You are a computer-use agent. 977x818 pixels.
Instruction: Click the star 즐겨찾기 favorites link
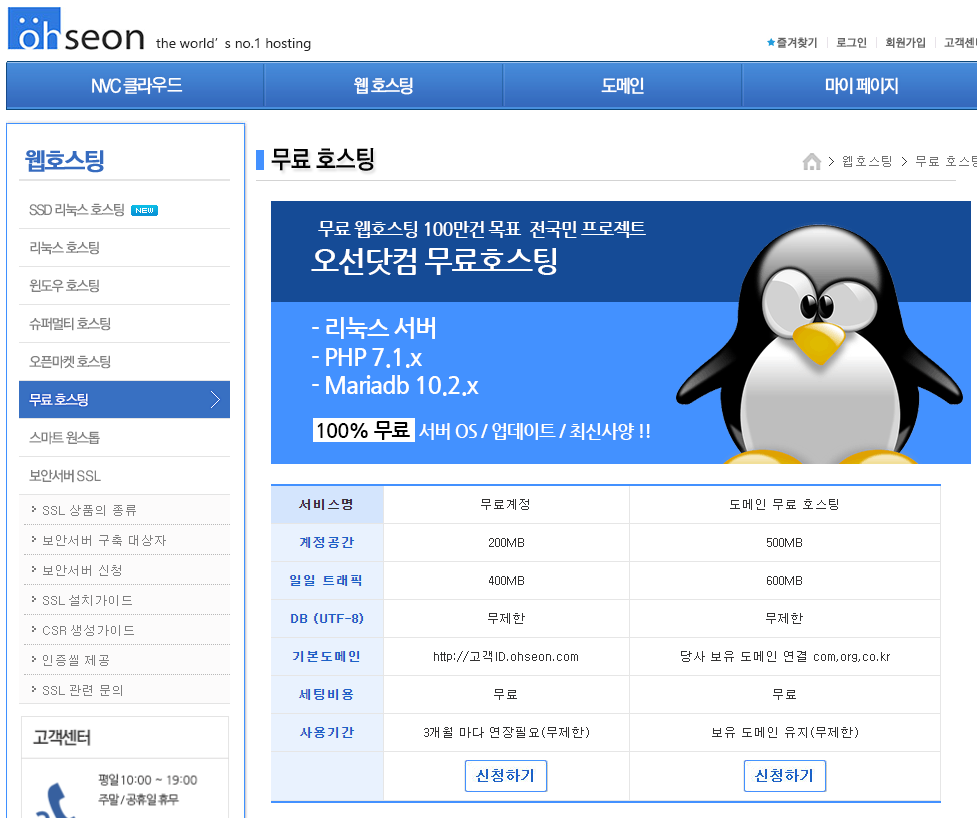pyautogui.click(x=792, y=42)
